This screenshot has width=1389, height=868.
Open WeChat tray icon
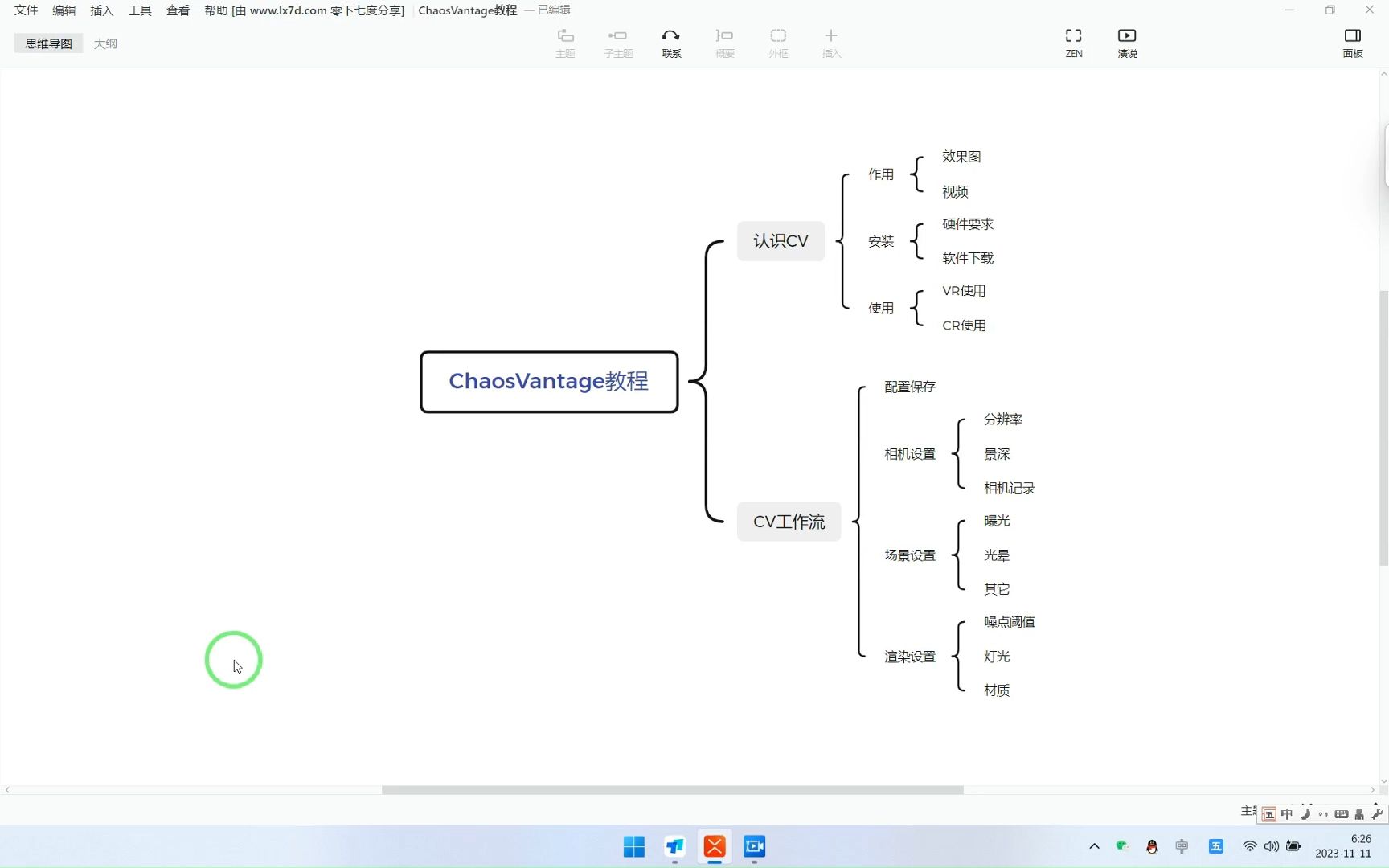click(x=1122, y=845)
